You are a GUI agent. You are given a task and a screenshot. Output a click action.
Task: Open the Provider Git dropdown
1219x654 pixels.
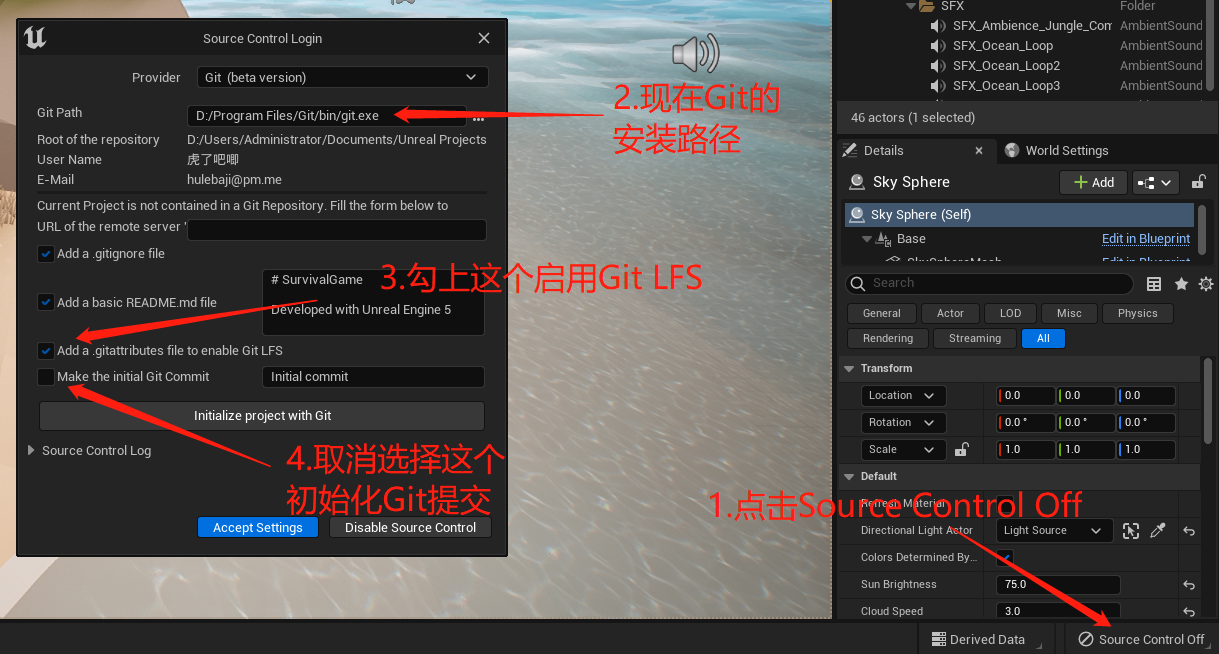tap(342, 77)
